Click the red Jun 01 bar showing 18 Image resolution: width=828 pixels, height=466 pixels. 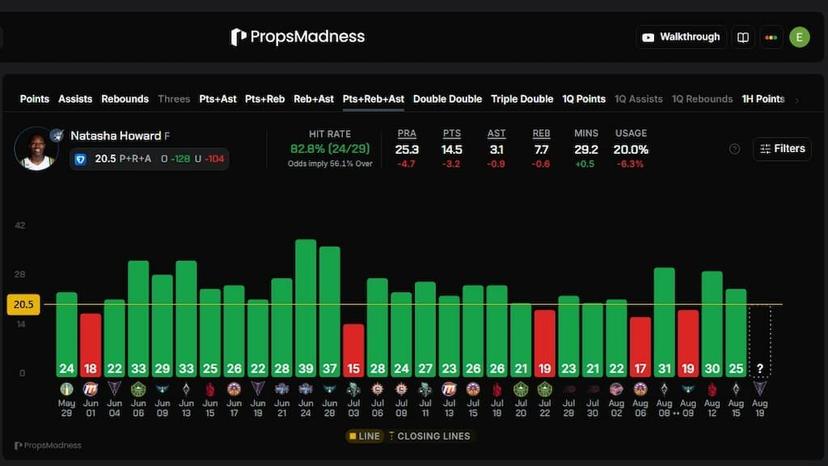[x=91, y=345]
